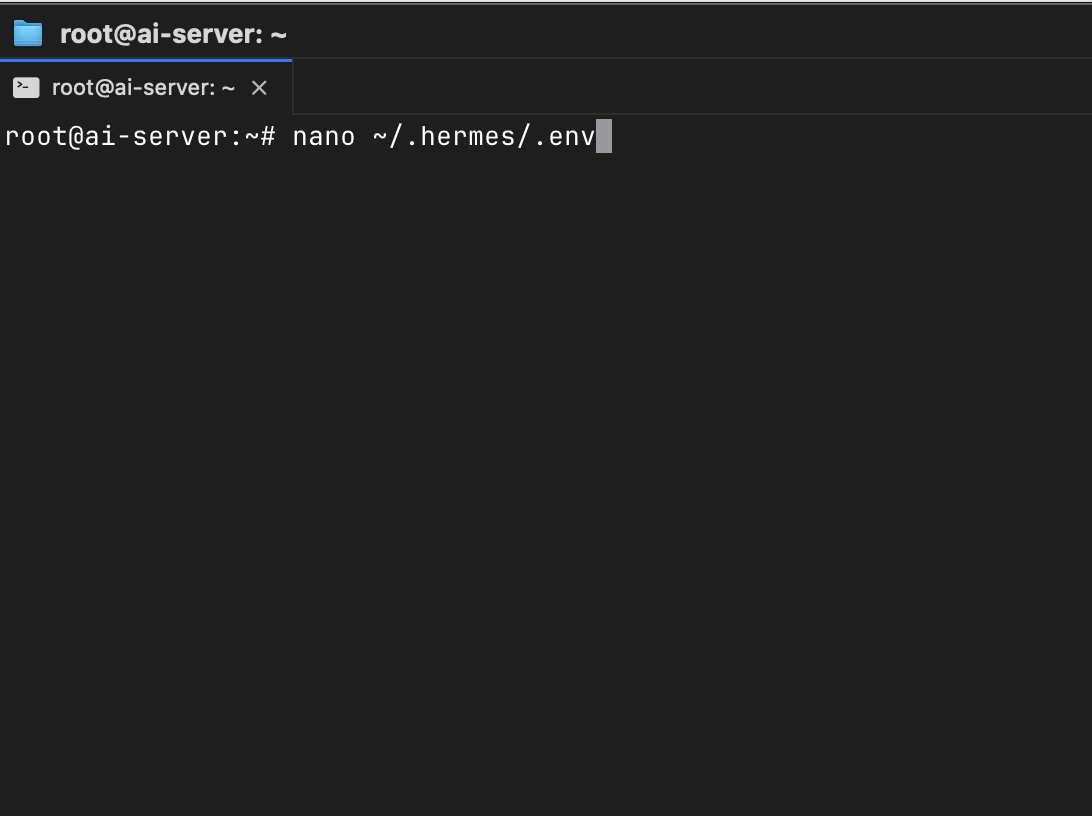This screenshot has width=1092, height=816.
Task: Click the empty title bar space right of title
Action: [x=689, y=33]
